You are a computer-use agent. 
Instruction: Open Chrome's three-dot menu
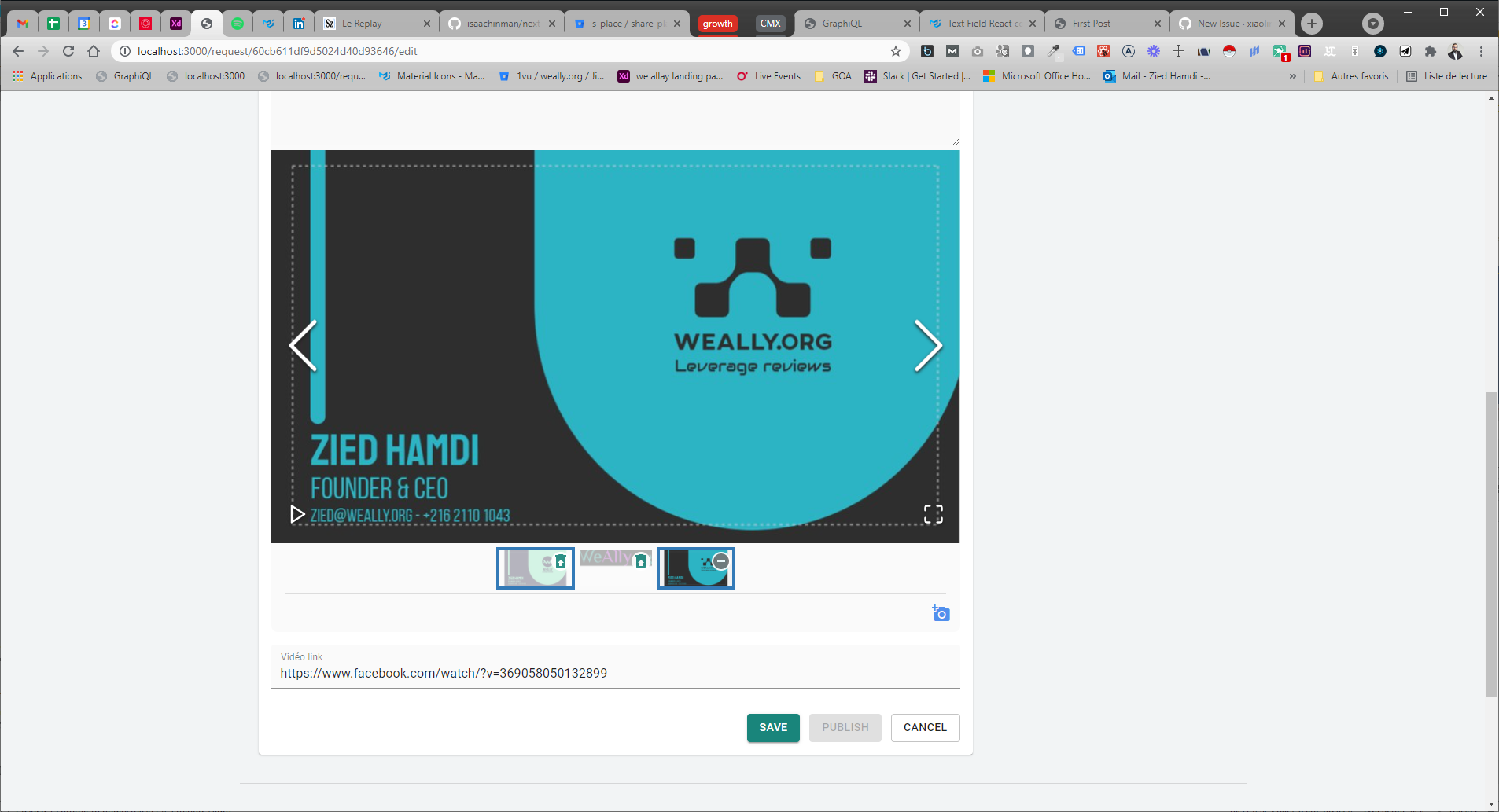click(x=1481, y=51)
